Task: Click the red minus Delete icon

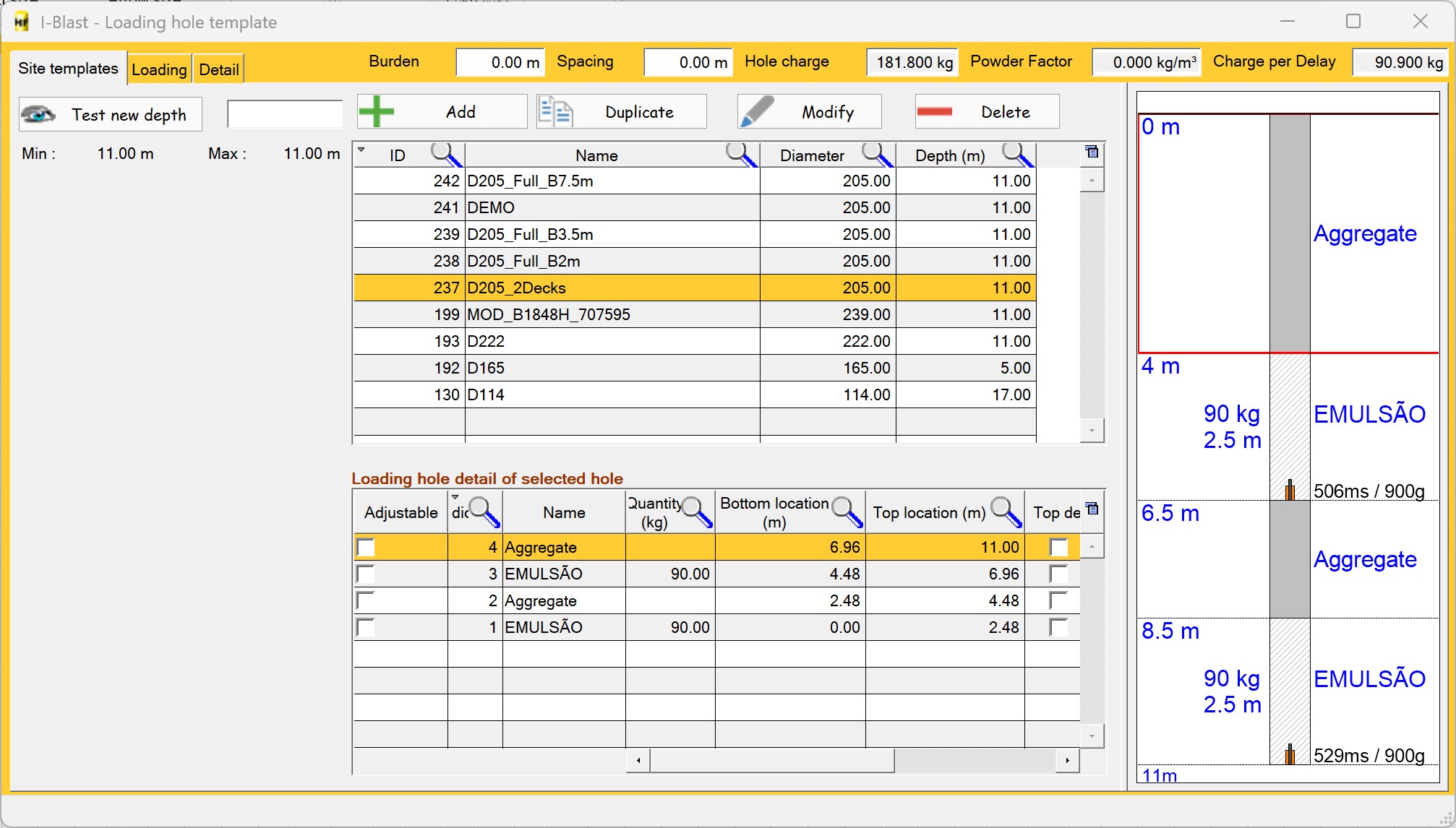Action: point(934,112)
